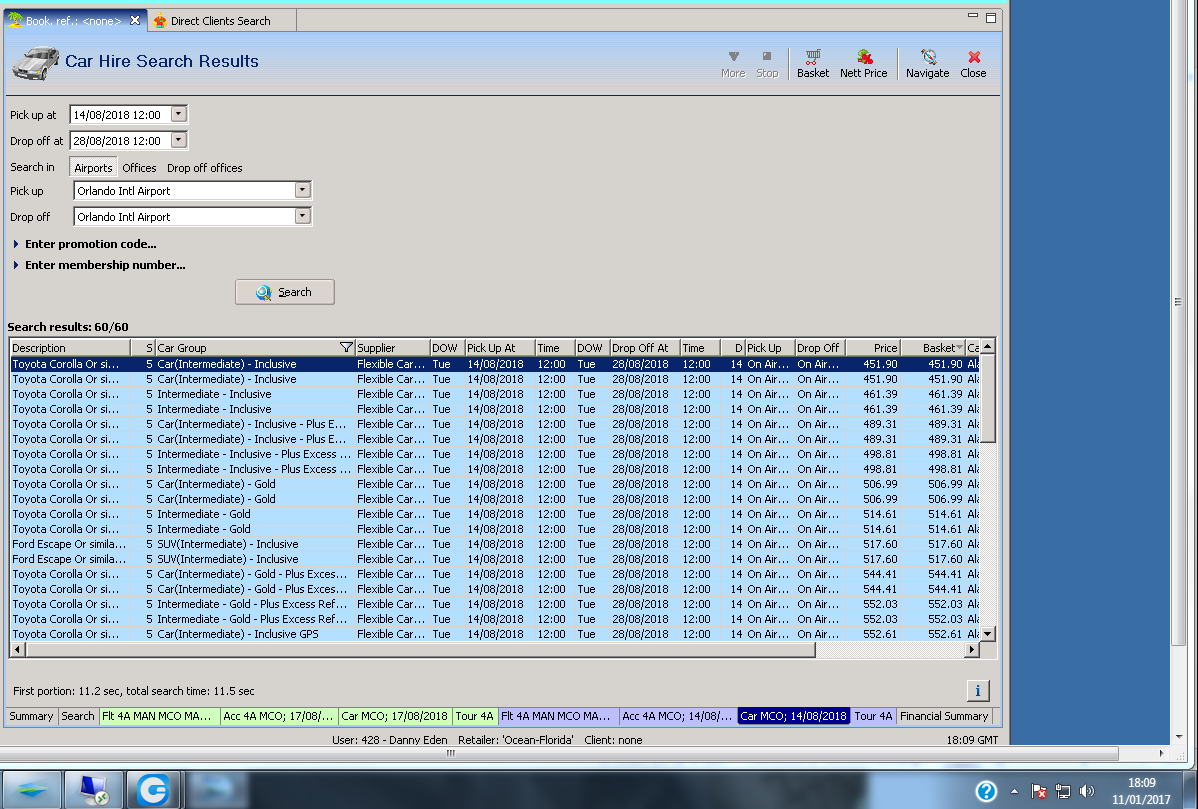The height and width of the screenshot is (809, 1198).
Task: Click the volume speaker icon in system tray
Action: click(1087, 791)
